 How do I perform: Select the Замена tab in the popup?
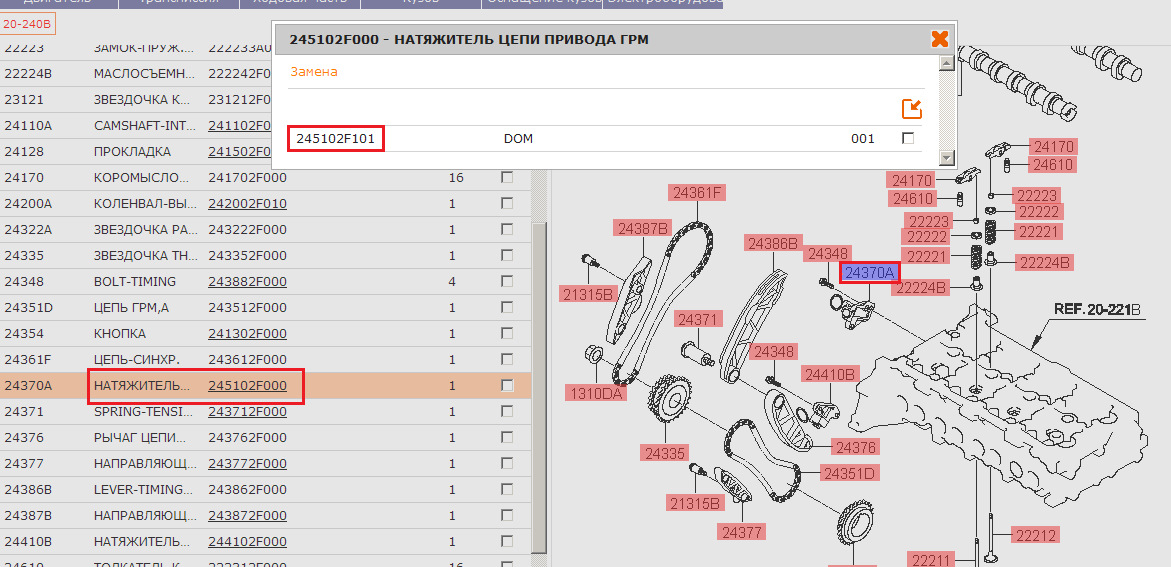[314, 72]
